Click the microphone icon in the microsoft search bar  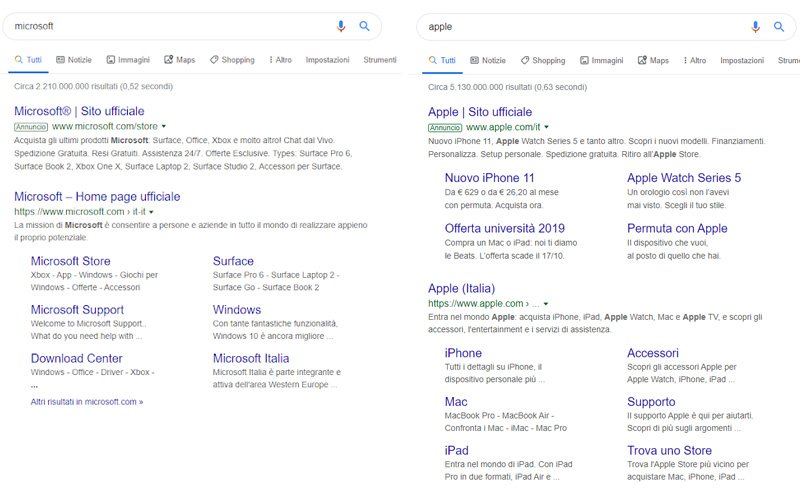(x=341, y=26)
